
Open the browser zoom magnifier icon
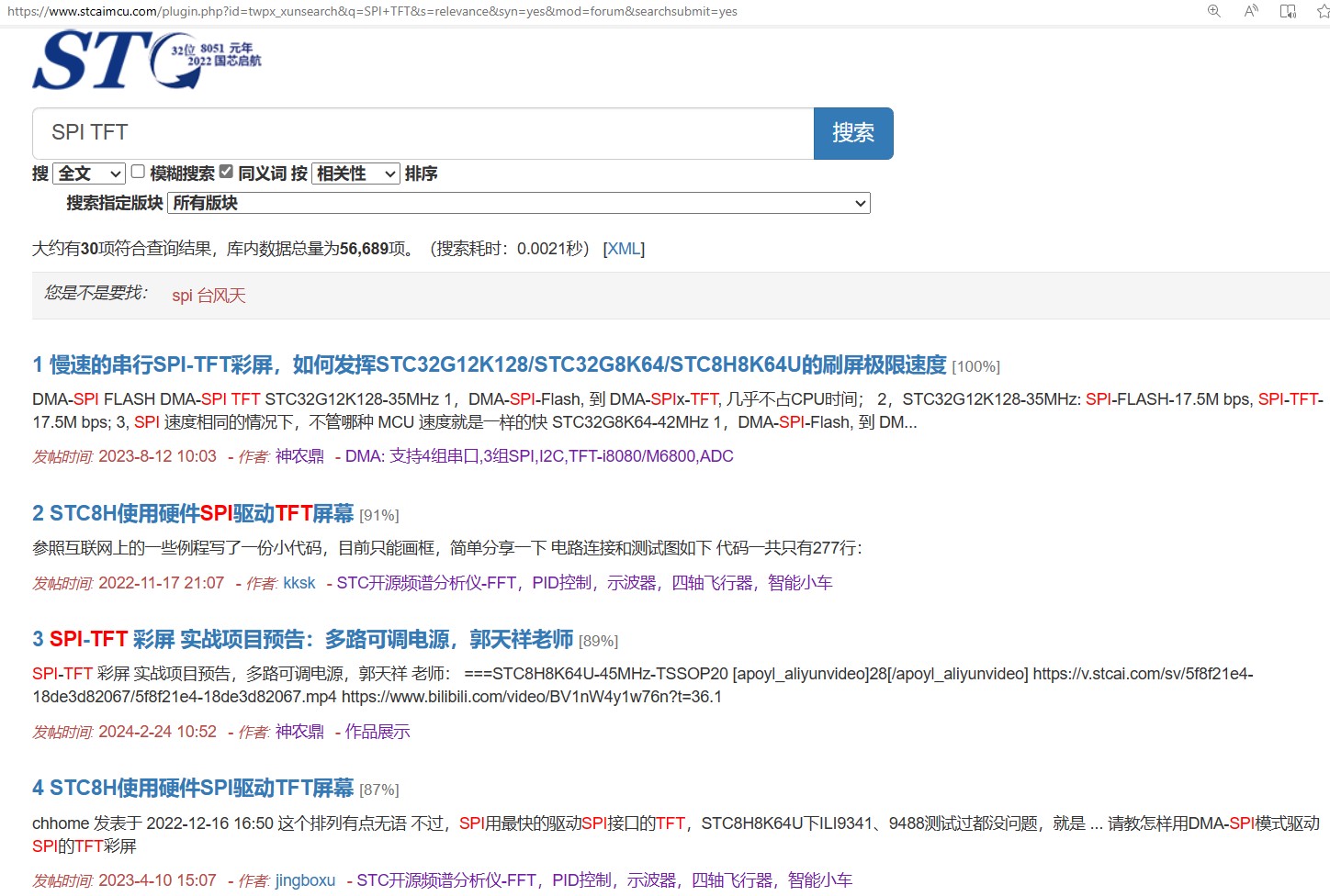click(x=1214, y=11)
